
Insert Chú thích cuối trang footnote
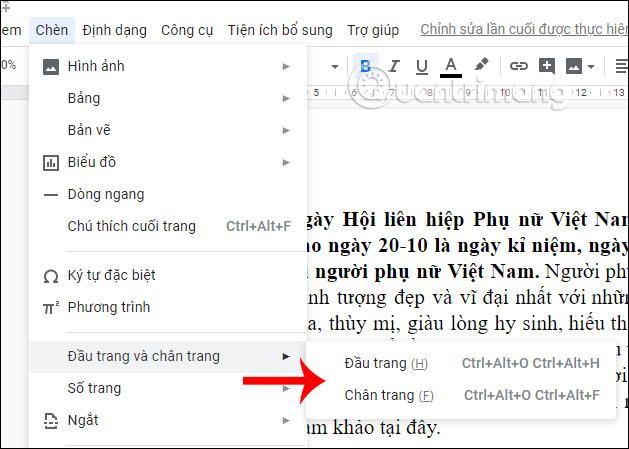tap(168, 226)
